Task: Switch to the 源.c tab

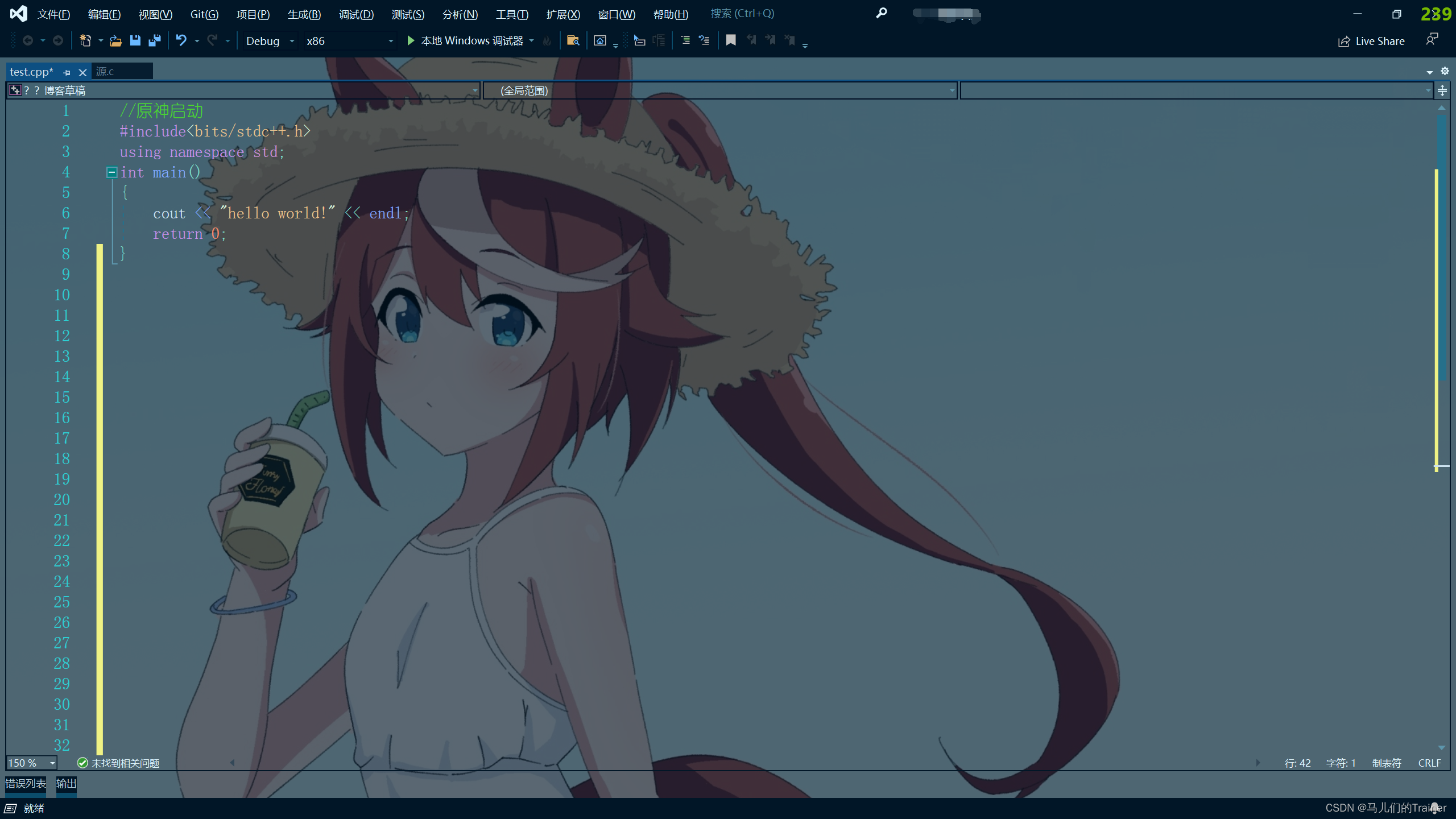Action: click(122, 72)
